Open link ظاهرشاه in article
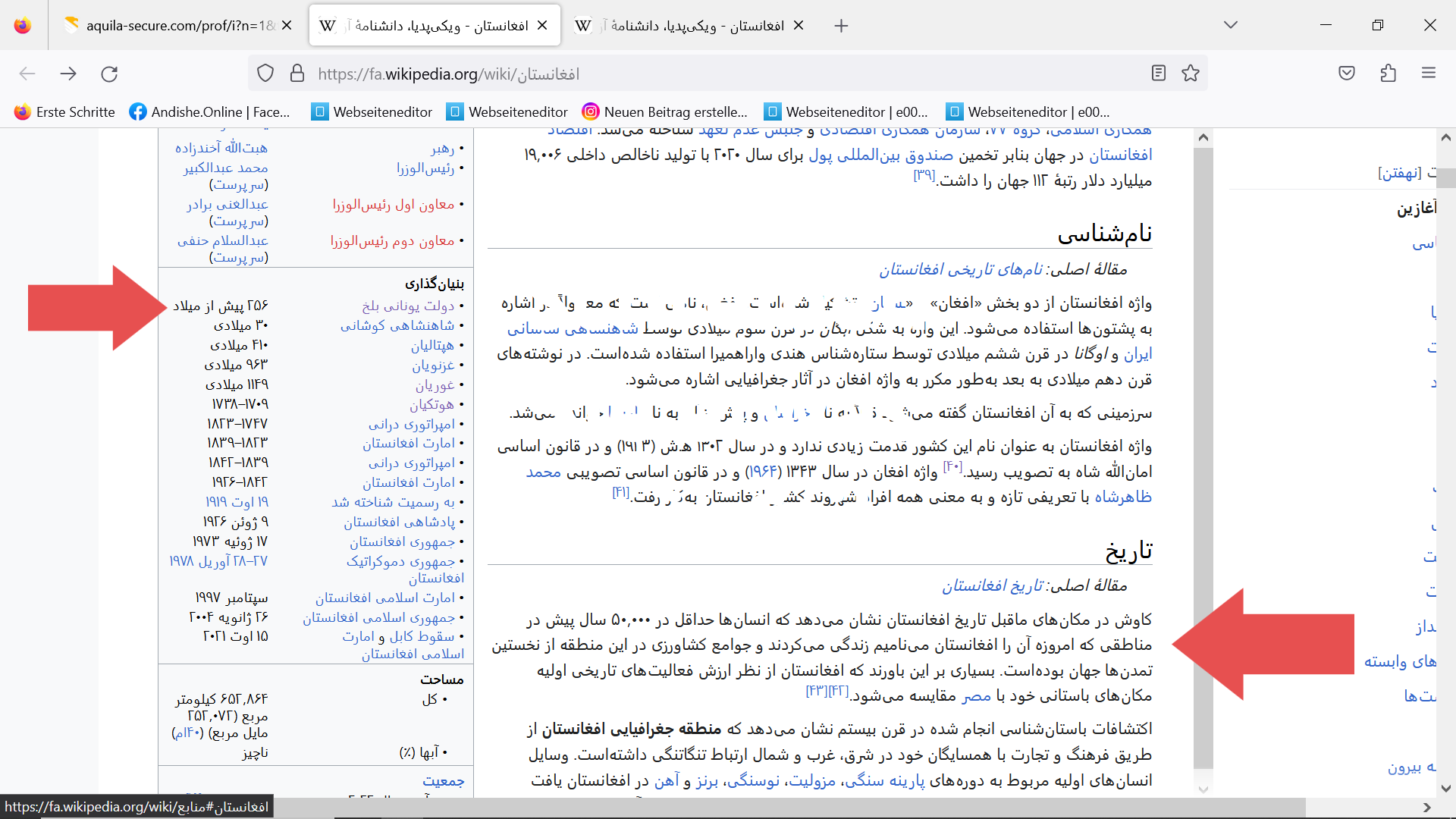Image resolution: width=1456 pixels, height=819 pixels. [1123, 497]
